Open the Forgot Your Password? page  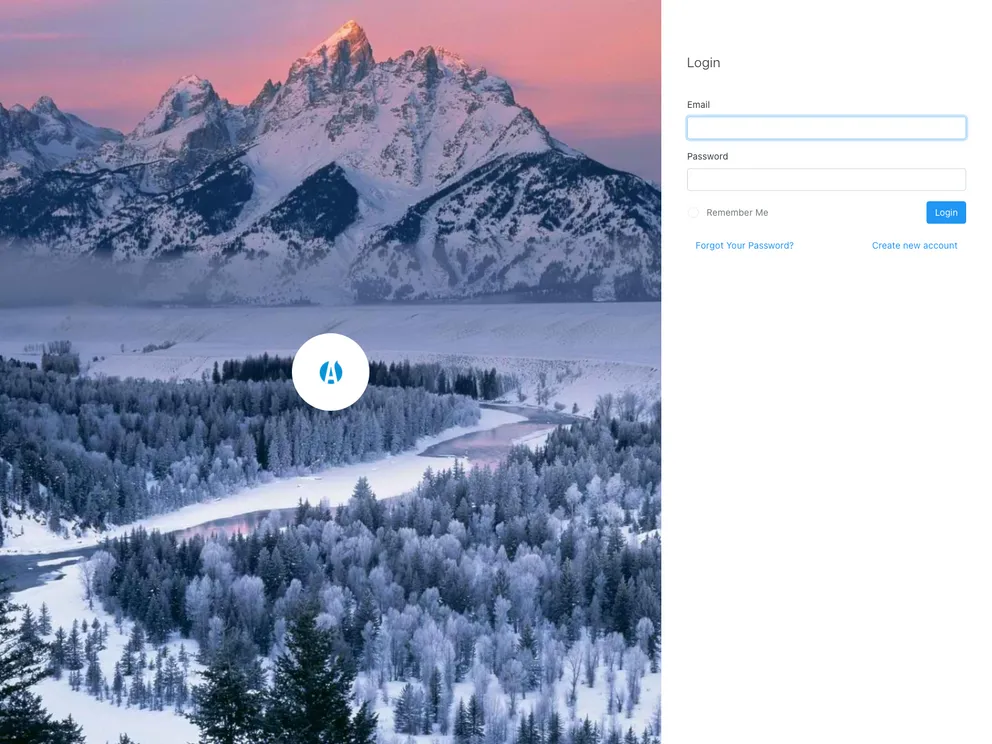pos(744,245)
